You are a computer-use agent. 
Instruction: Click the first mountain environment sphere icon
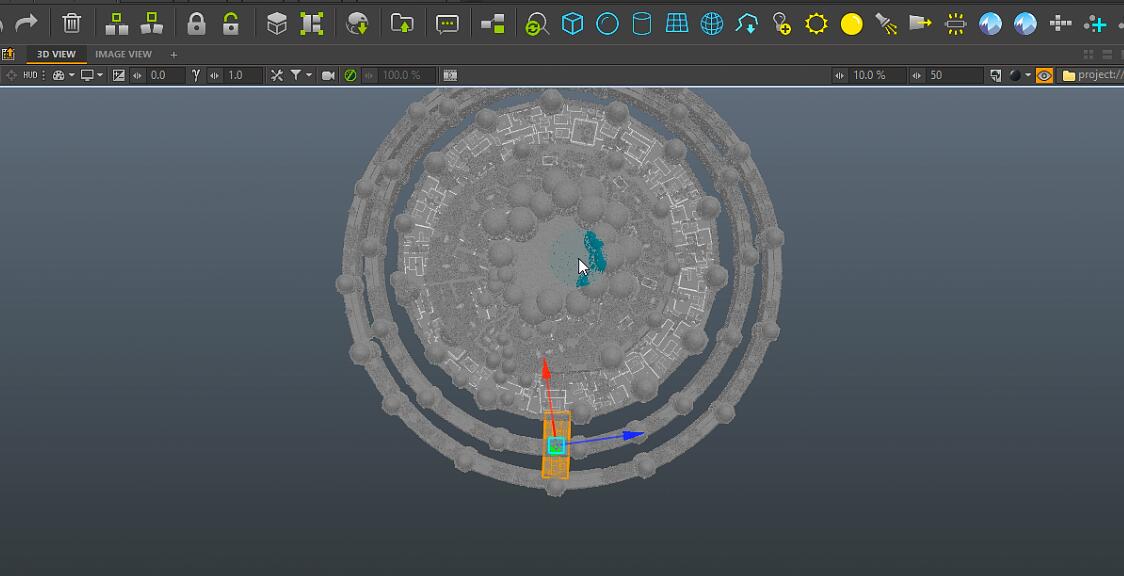(990, 24)
